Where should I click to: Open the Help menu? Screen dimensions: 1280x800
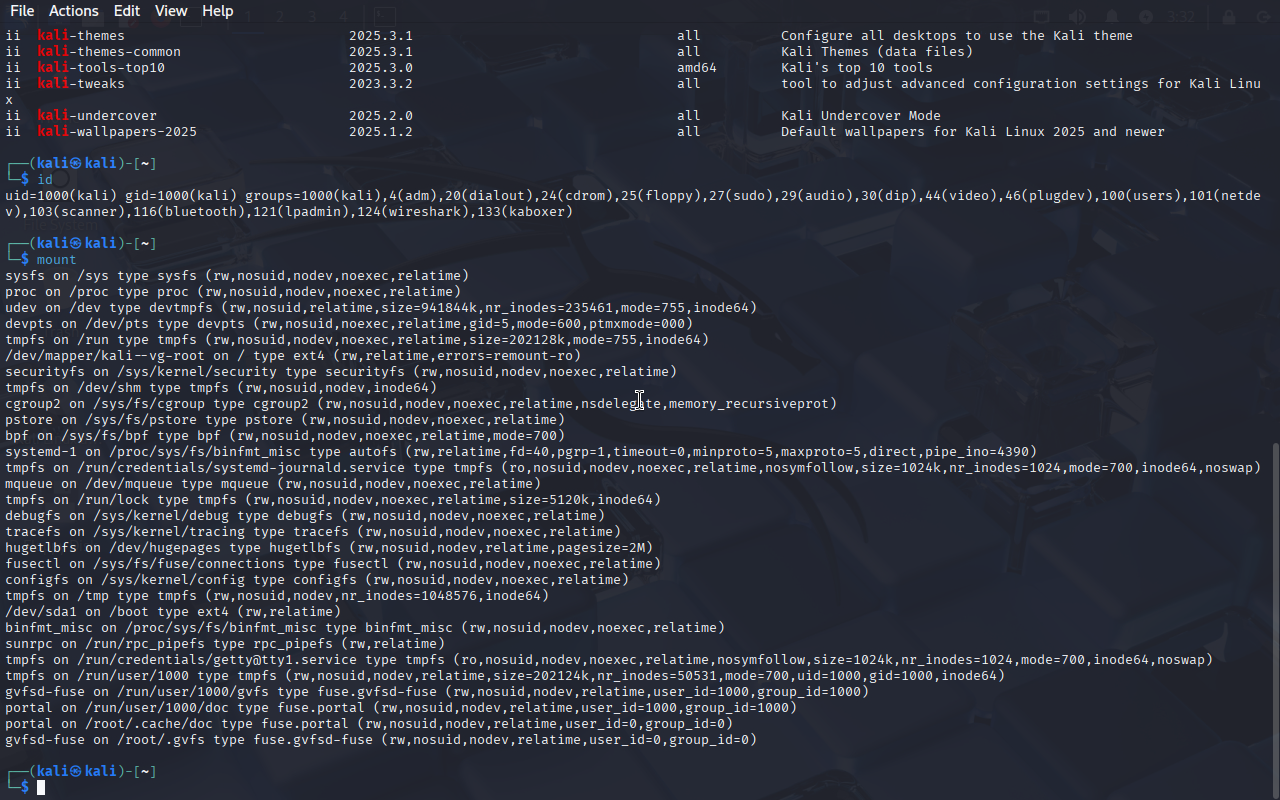(x=218, y=11)
